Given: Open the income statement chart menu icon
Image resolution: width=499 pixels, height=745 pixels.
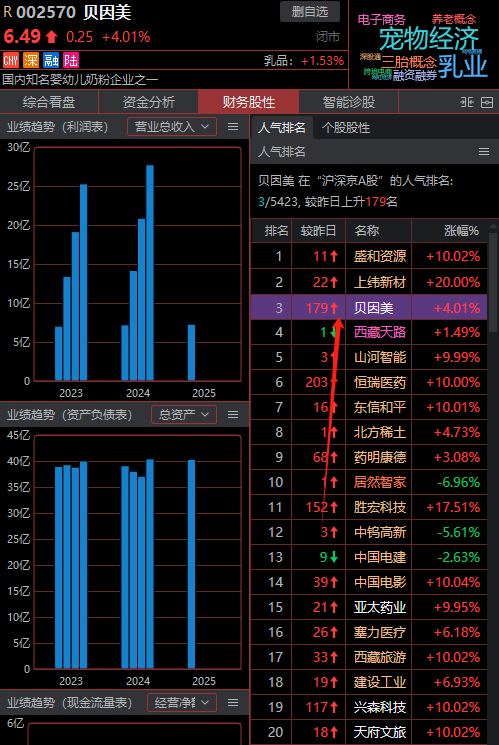Looking at the screenshot, I should 233,126.
